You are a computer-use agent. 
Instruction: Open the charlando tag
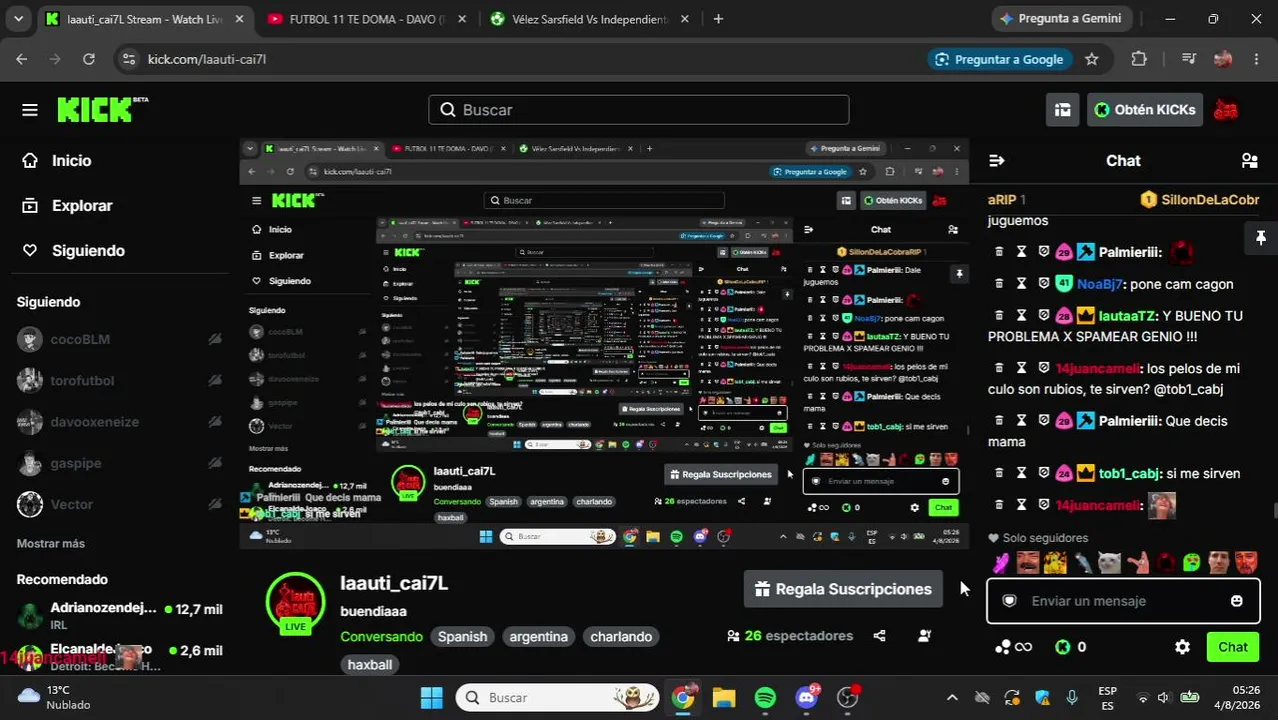(x=621, y=637)
